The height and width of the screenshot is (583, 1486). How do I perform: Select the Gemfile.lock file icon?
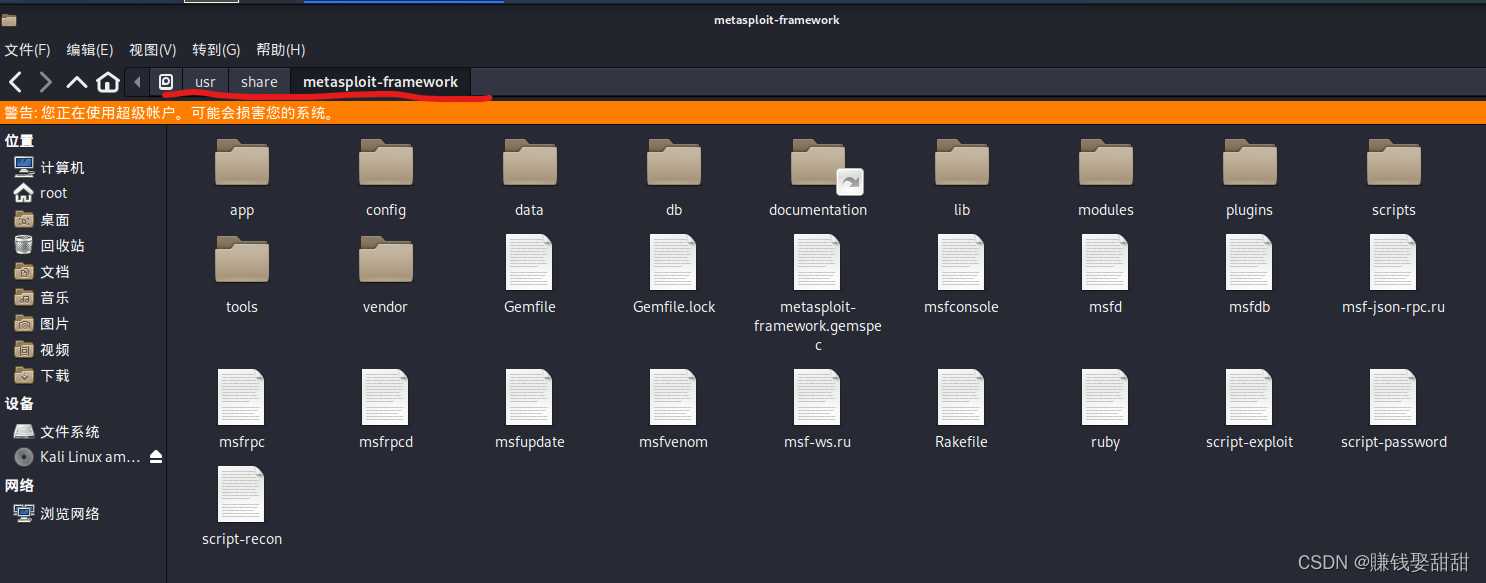(673, 262)
